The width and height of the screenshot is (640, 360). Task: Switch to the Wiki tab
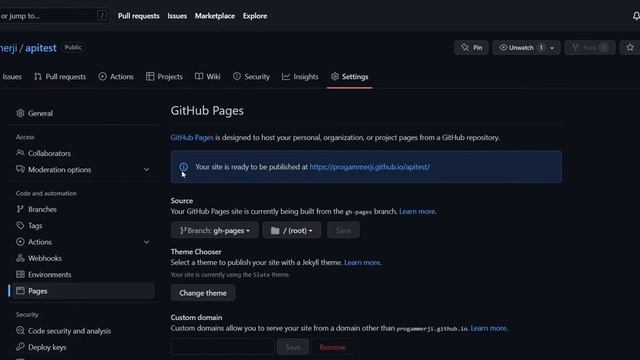[208, 77]
